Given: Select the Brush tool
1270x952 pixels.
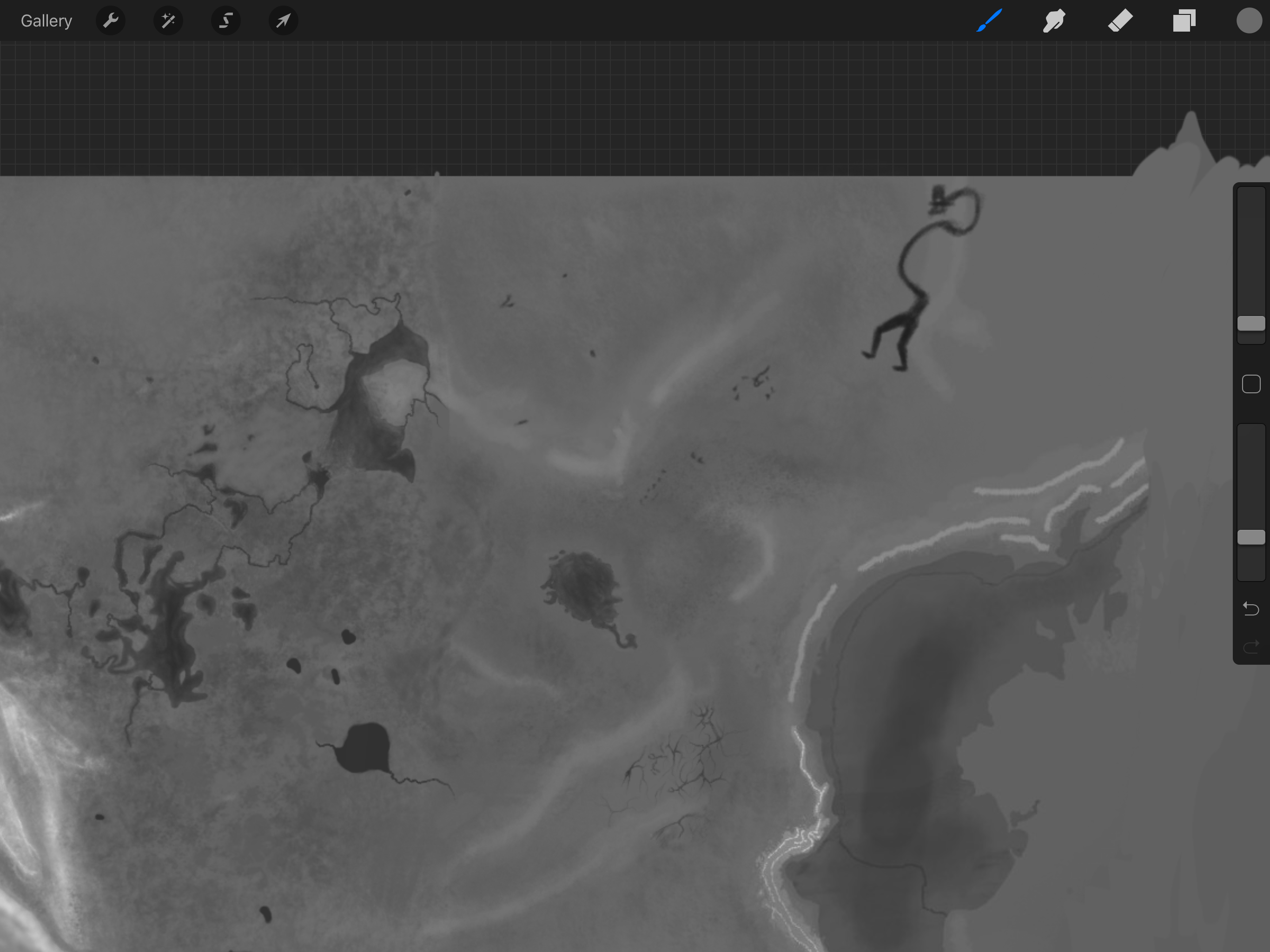Looking at the screenshot, I should pyautogui.click(x=989, y=21).
